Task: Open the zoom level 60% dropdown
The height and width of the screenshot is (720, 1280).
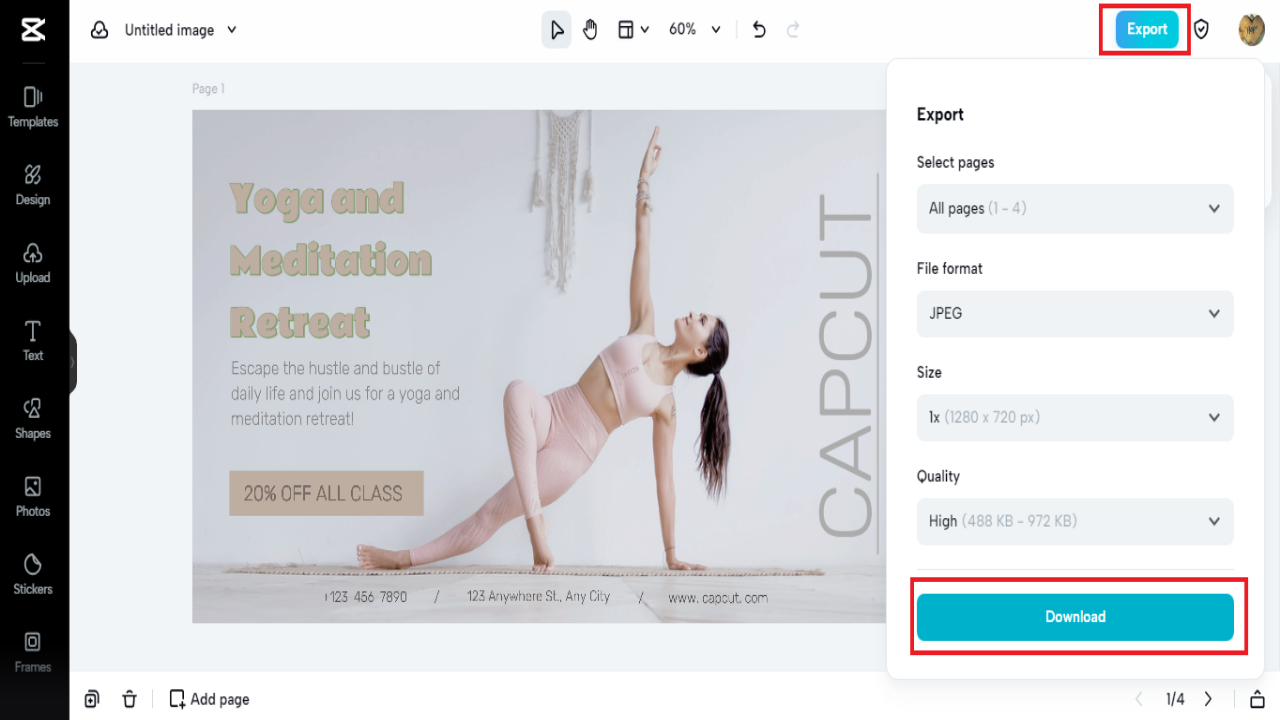Action: point(694,29)
